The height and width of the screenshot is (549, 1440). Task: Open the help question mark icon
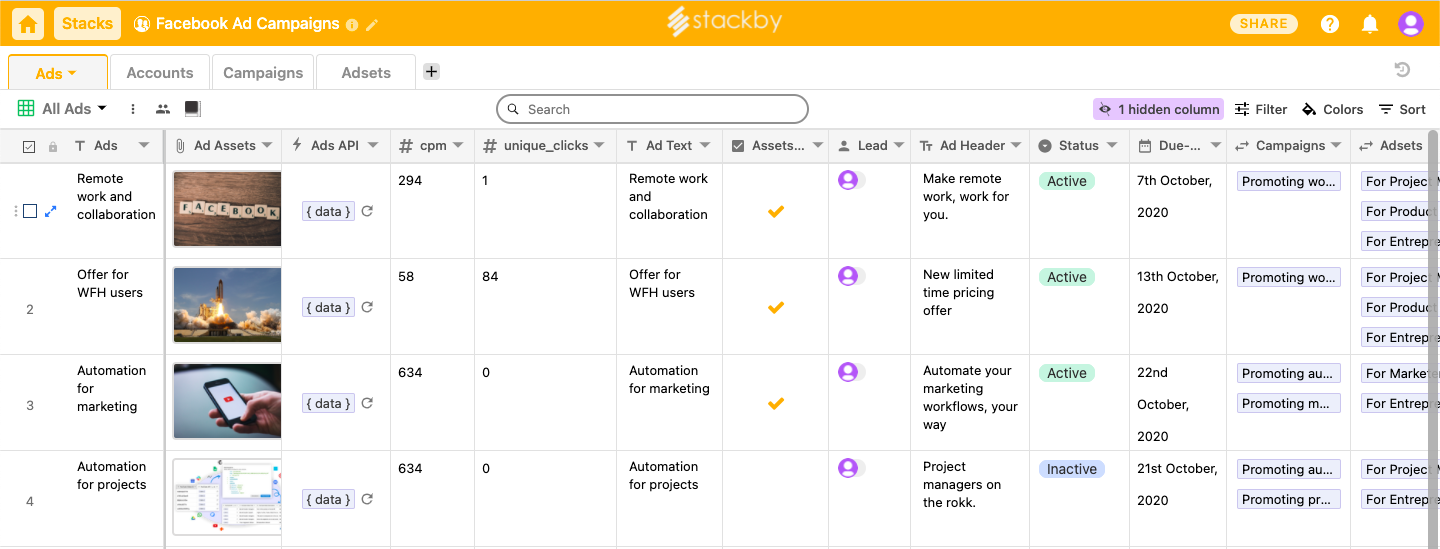tap(1329, 24)
